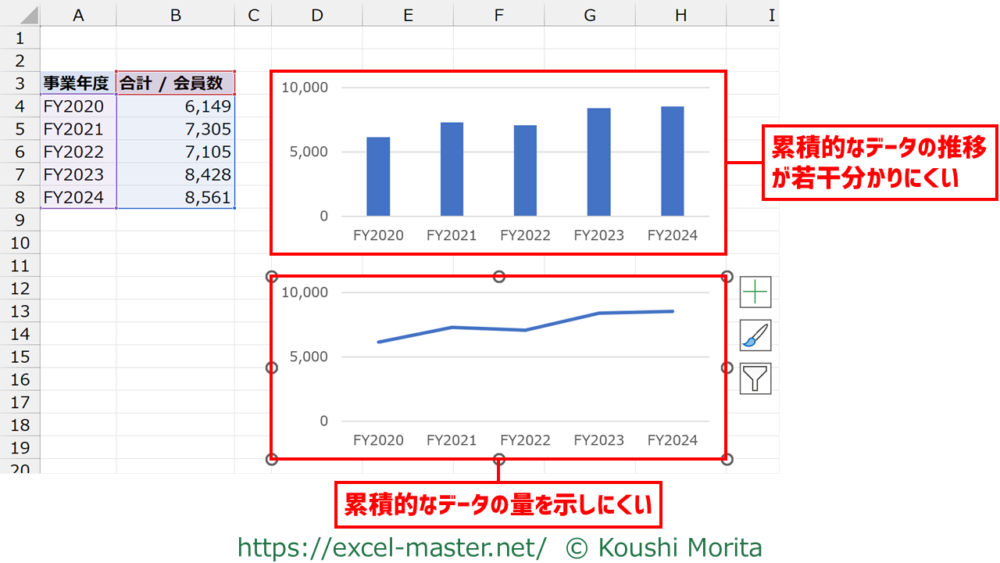The width and height of the screenshot is (1000, 563).
Task: Select the FY2022 cell in column A
Action: (x=78, y=152)
